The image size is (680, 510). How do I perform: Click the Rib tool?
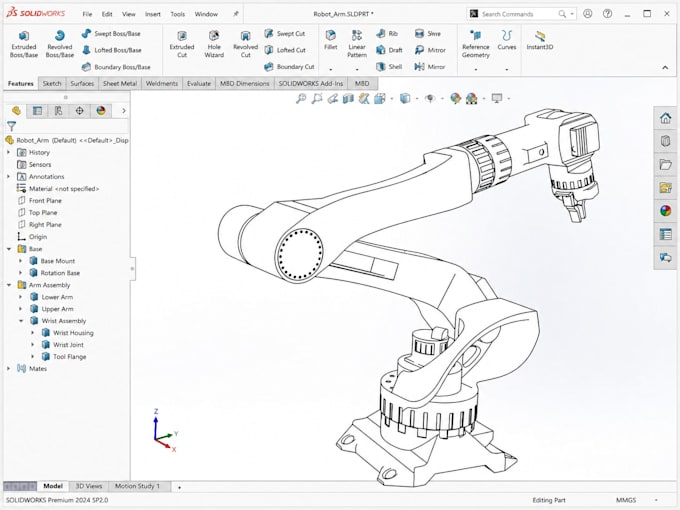(387, 33)
